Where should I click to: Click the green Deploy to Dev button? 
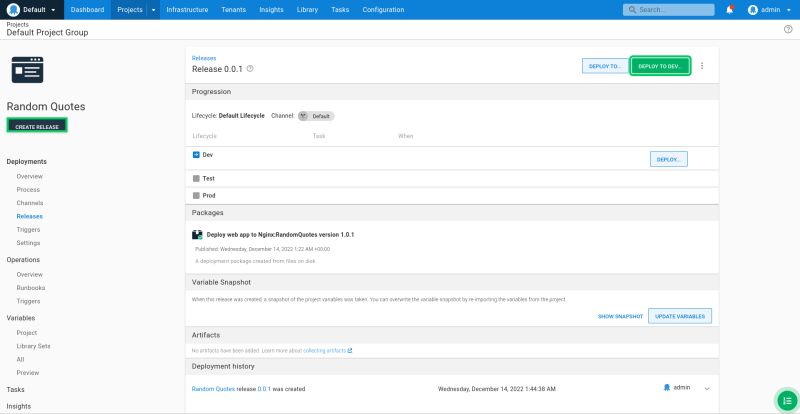(x=660, y=66)
